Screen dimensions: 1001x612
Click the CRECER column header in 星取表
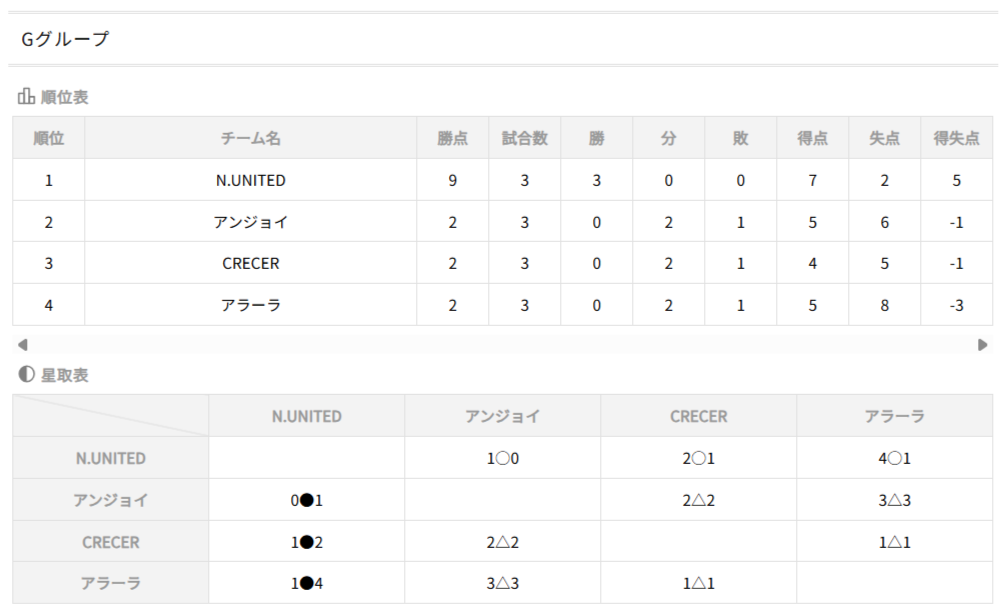pos(698,416)
